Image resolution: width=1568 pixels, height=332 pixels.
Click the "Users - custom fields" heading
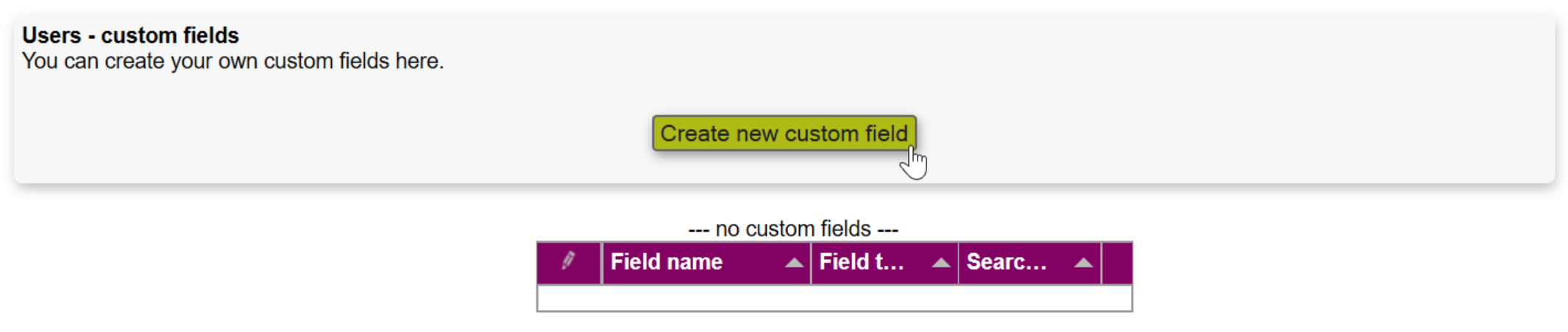click(x=130, y=35)
